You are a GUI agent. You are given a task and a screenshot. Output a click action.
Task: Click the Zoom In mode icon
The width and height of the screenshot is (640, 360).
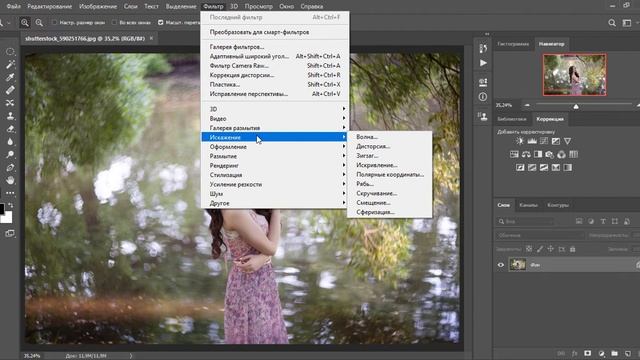click(x=25, y=22)
